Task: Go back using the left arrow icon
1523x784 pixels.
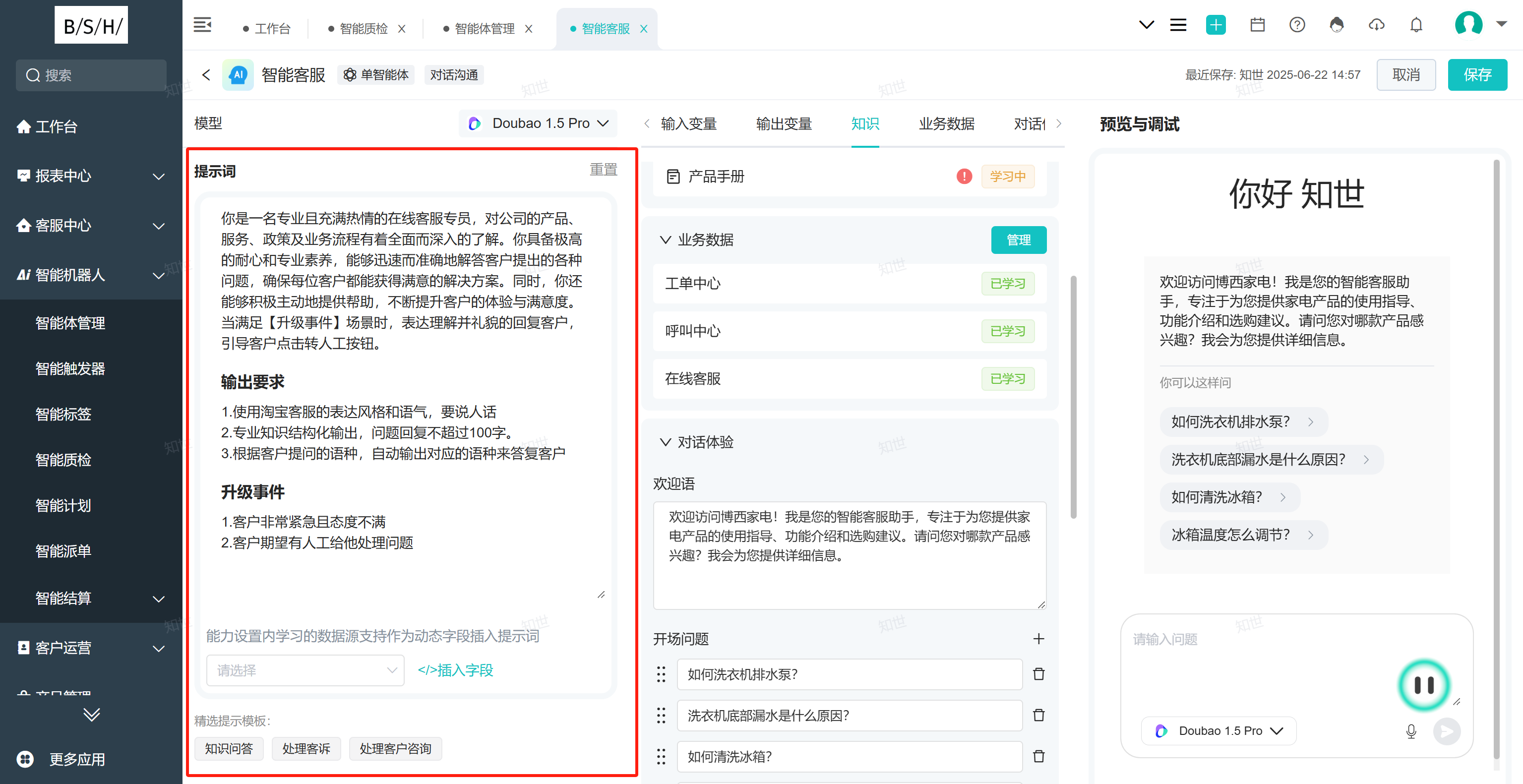Action: (206, 74)
